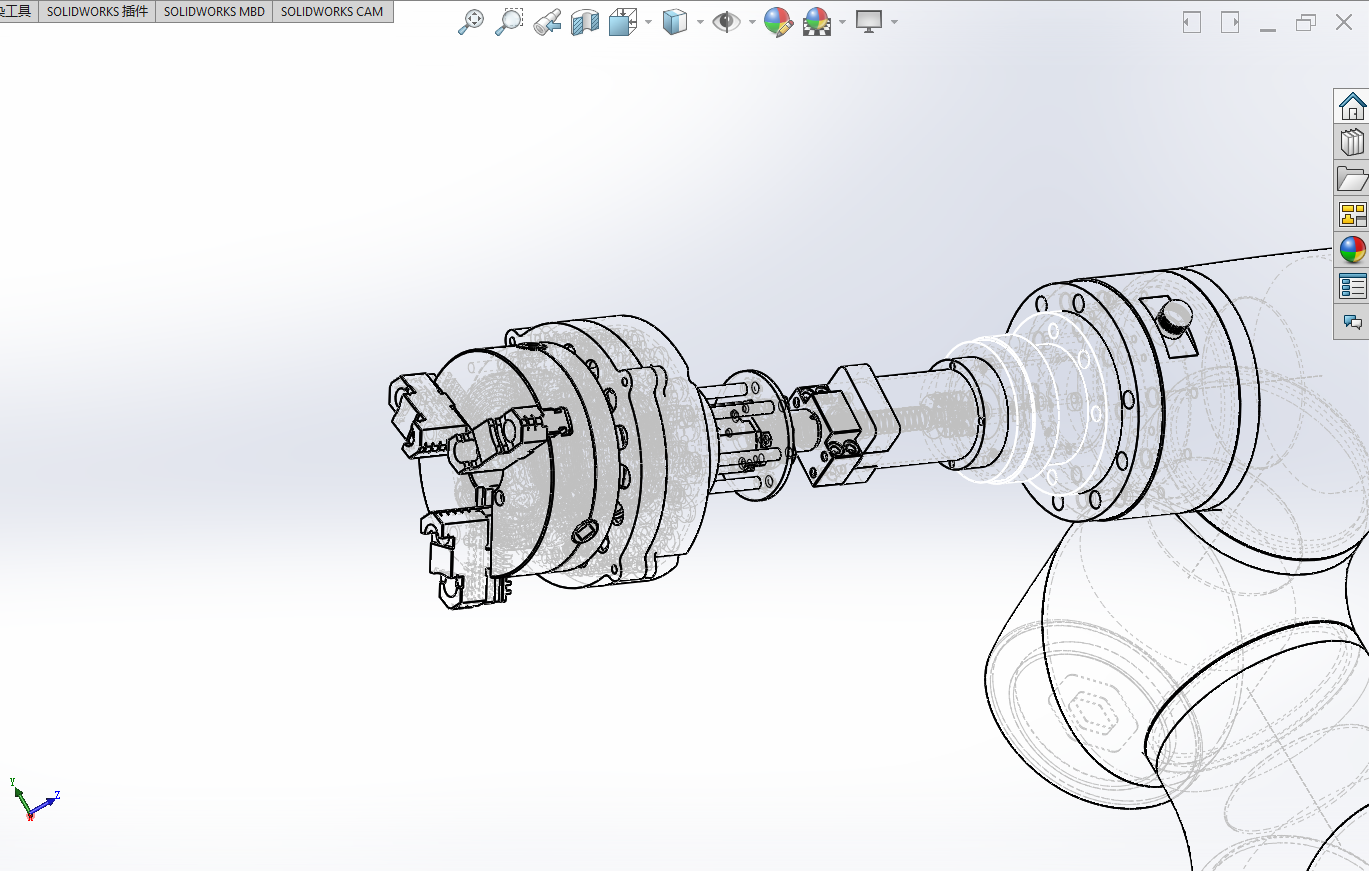Open the SOLIDWORKS MBD tab
The width and height of the screenshot is (1369, 871).
click(x=214, y=12)
